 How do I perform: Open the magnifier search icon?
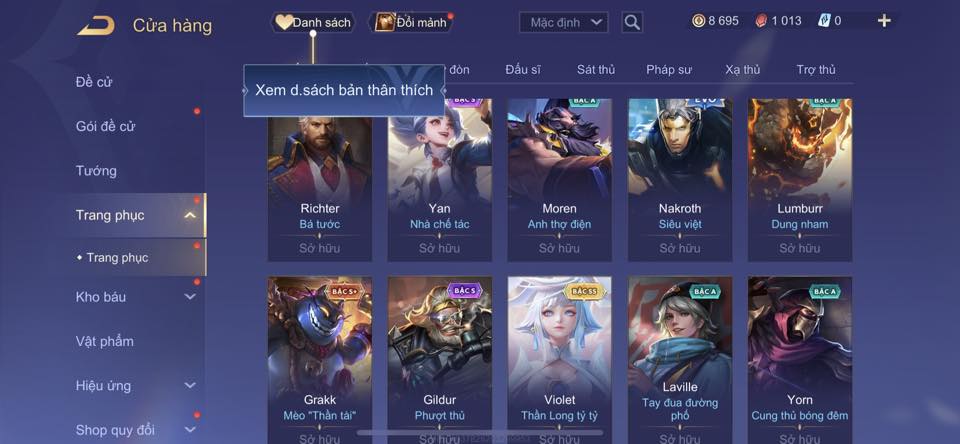tap(632, 23)
